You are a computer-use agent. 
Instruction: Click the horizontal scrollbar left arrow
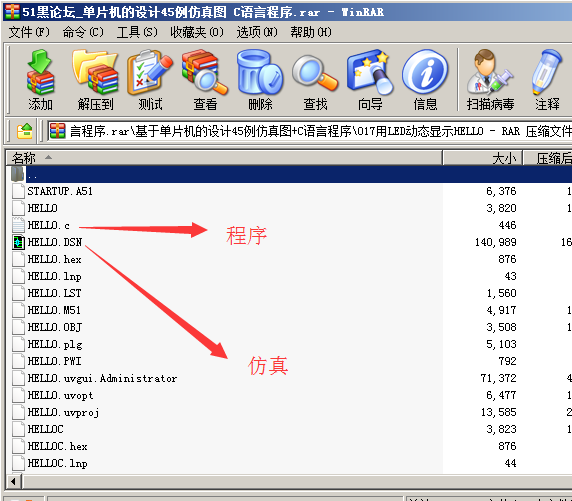(14, 481)
